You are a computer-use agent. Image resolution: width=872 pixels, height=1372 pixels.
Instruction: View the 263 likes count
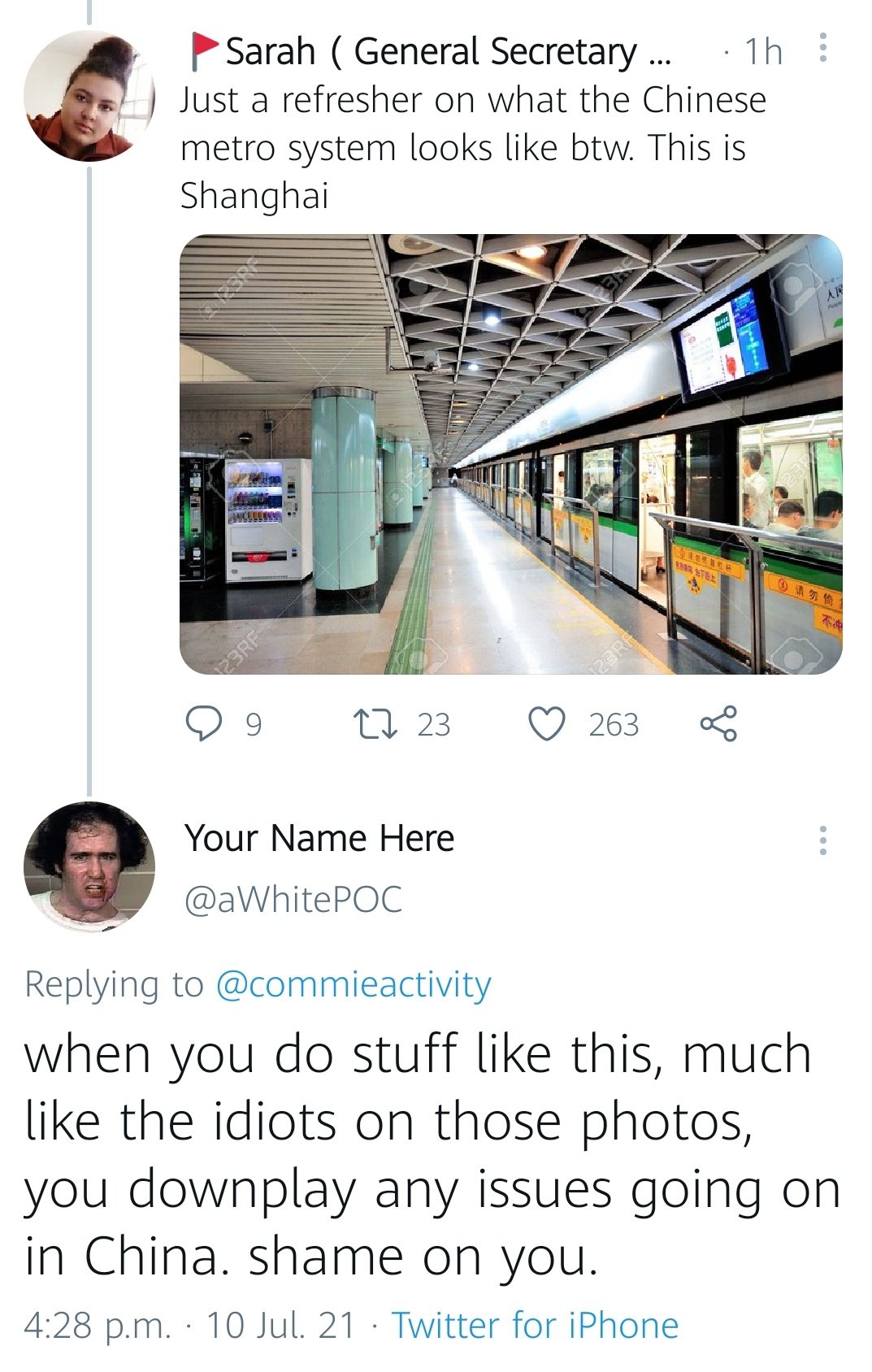pos(614,724)
